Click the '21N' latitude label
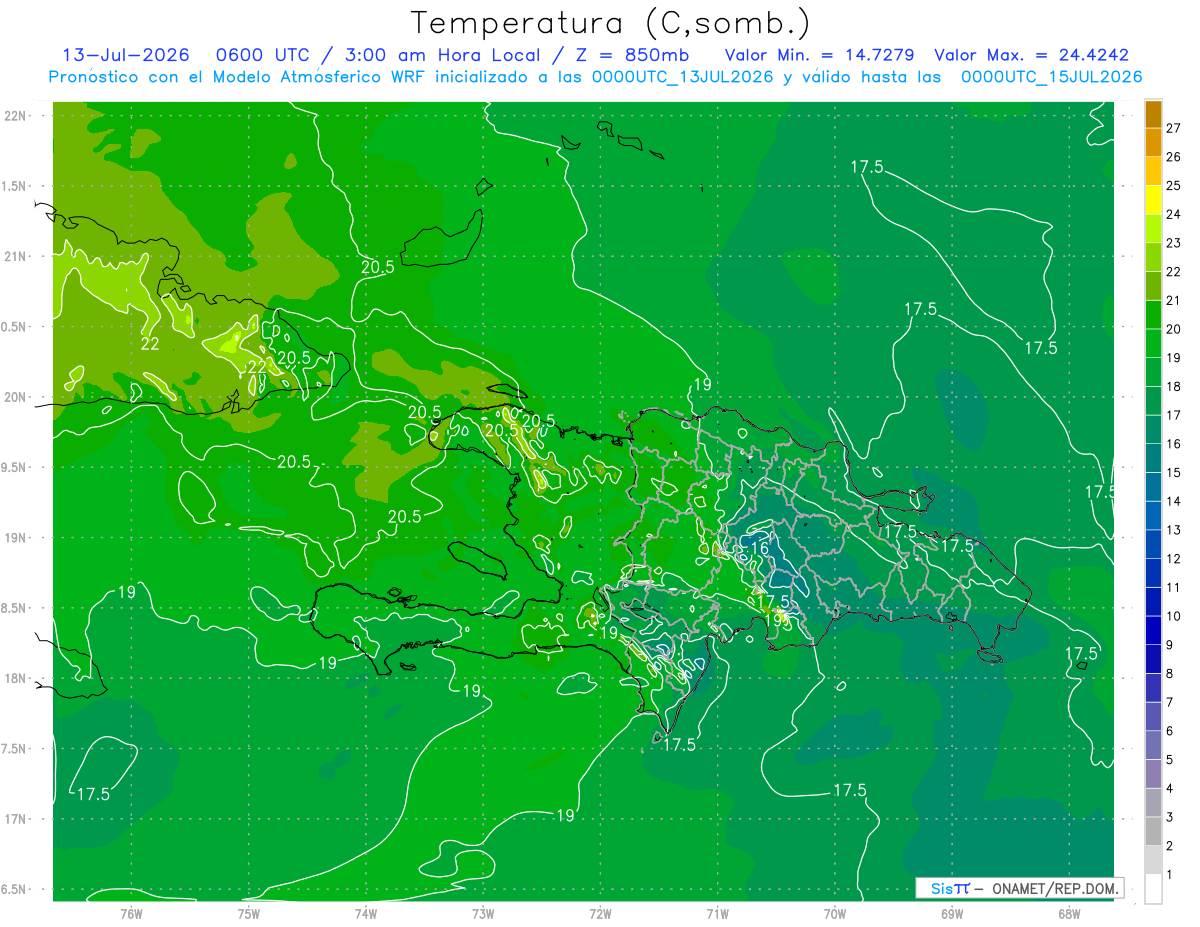1200x927 pixels. point(16,257)
